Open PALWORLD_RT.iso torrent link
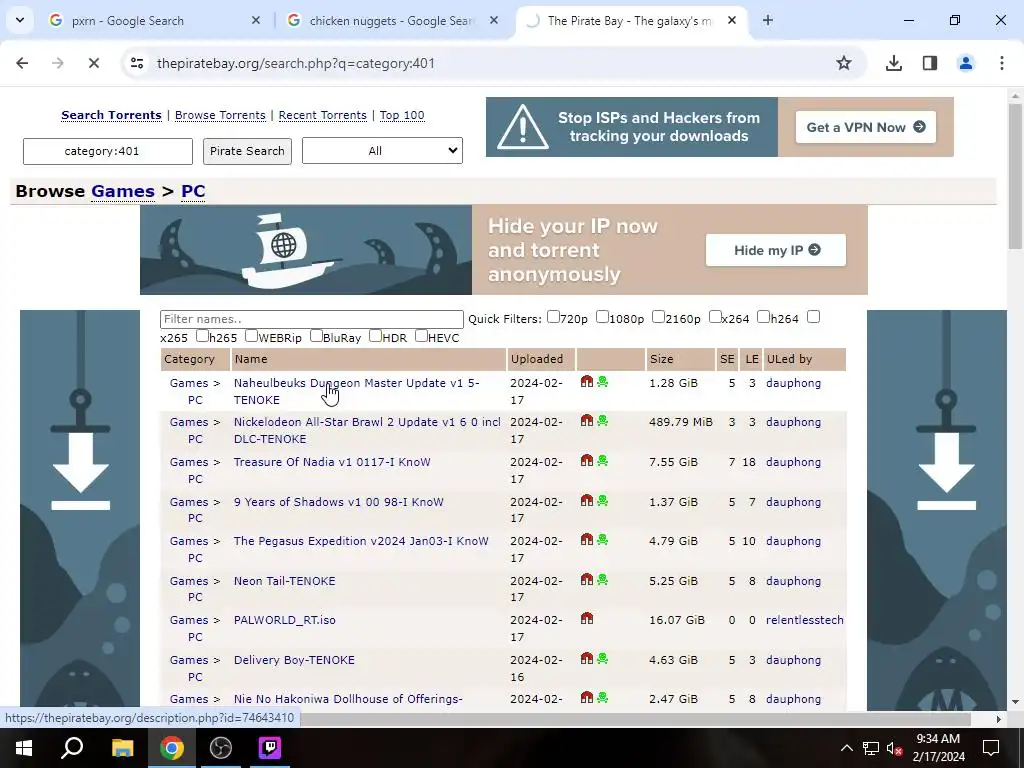 pos(285,620)
